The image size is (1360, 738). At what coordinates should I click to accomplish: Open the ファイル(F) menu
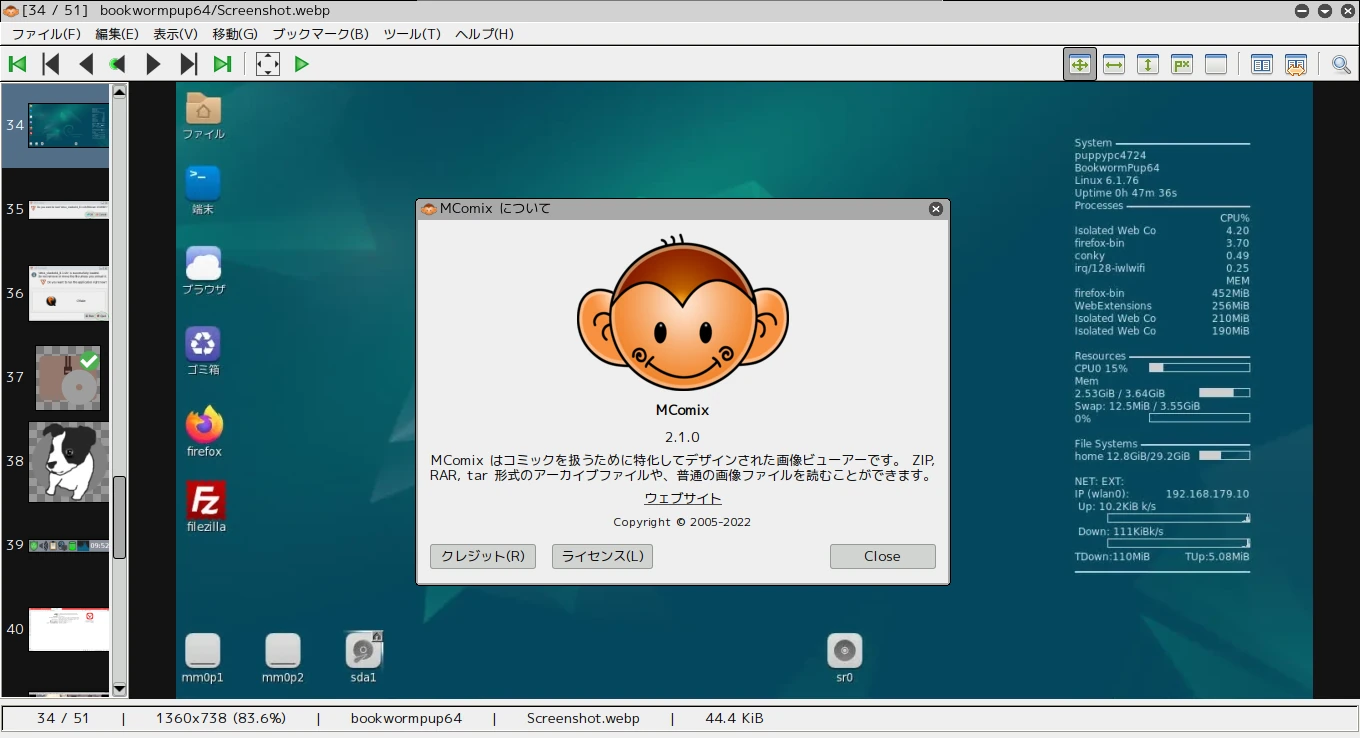(x=46, y=34)
